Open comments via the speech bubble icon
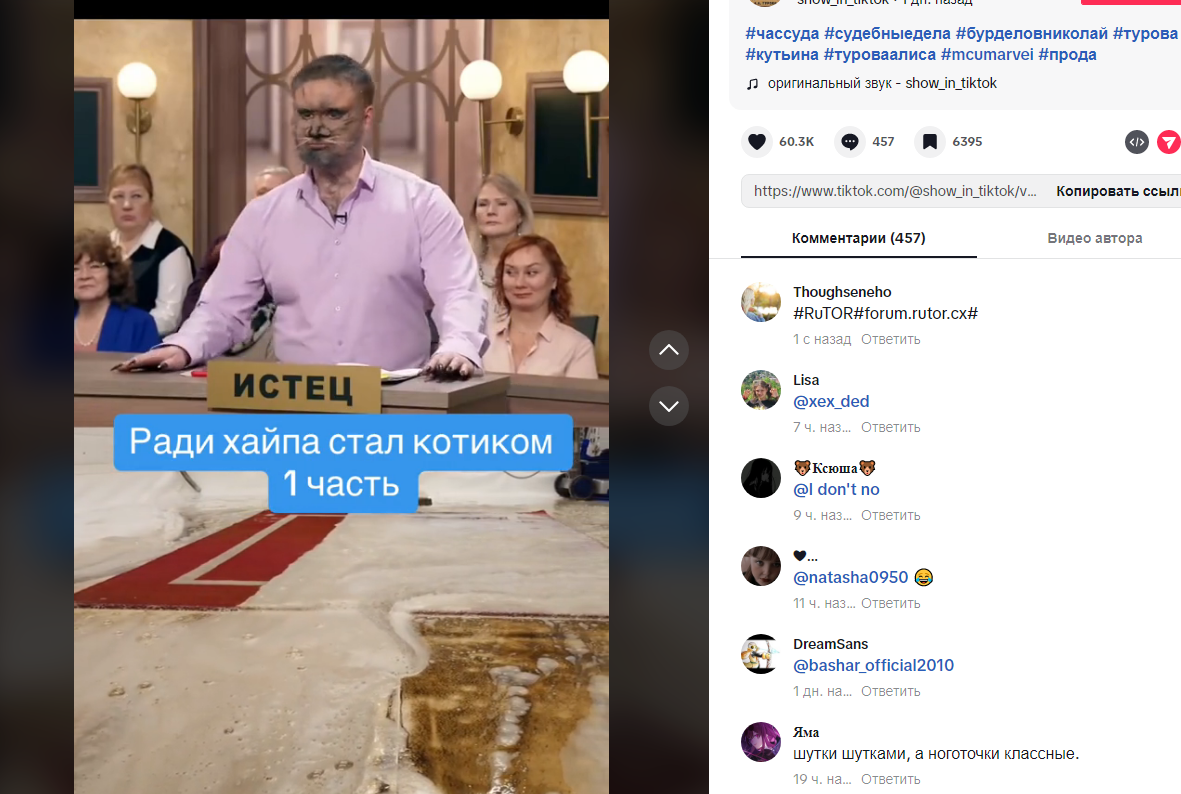Viewport: 1181px width, 794px height. (850, 142)
